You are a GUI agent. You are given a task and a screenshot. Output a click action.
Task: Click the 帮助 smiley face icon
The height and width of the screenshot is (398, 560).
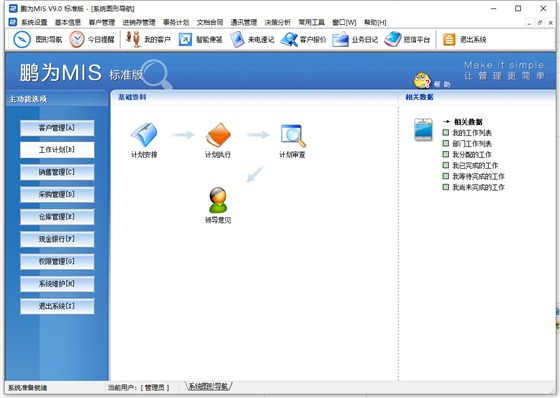point(422,80)
